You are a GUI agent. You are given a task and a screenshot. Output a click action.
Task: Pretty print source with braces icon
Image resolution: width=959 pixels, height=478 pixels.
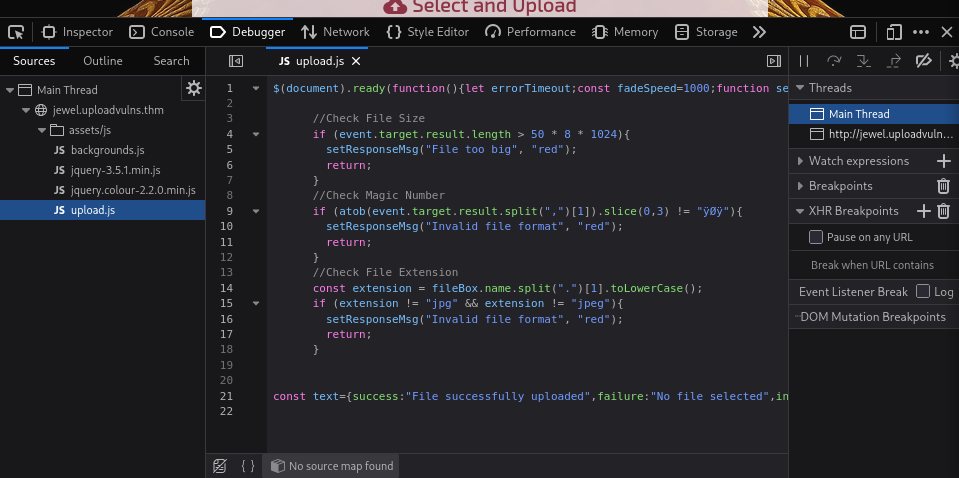248,466
